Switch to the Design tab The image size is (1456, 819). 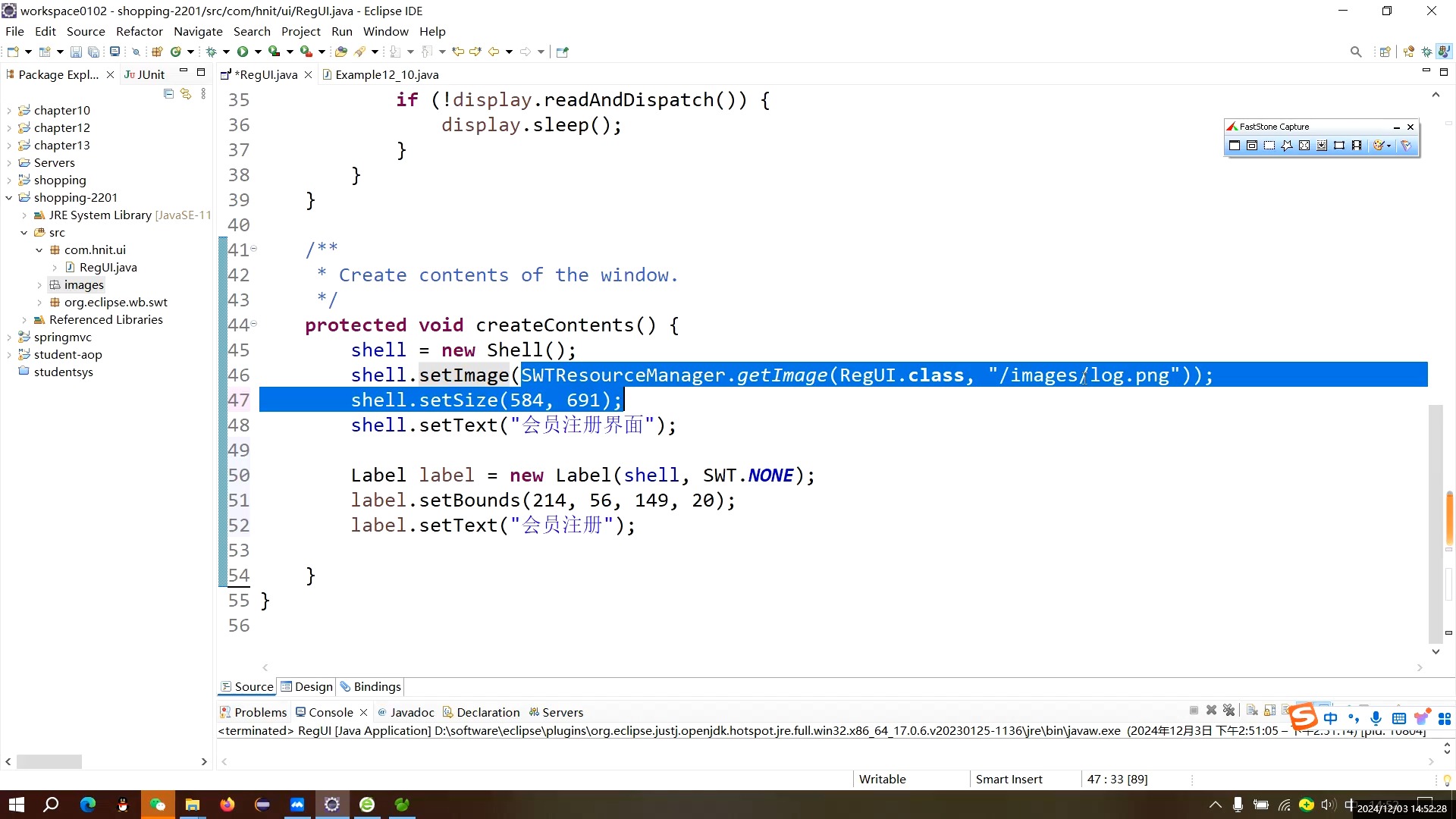pos(312,686)
